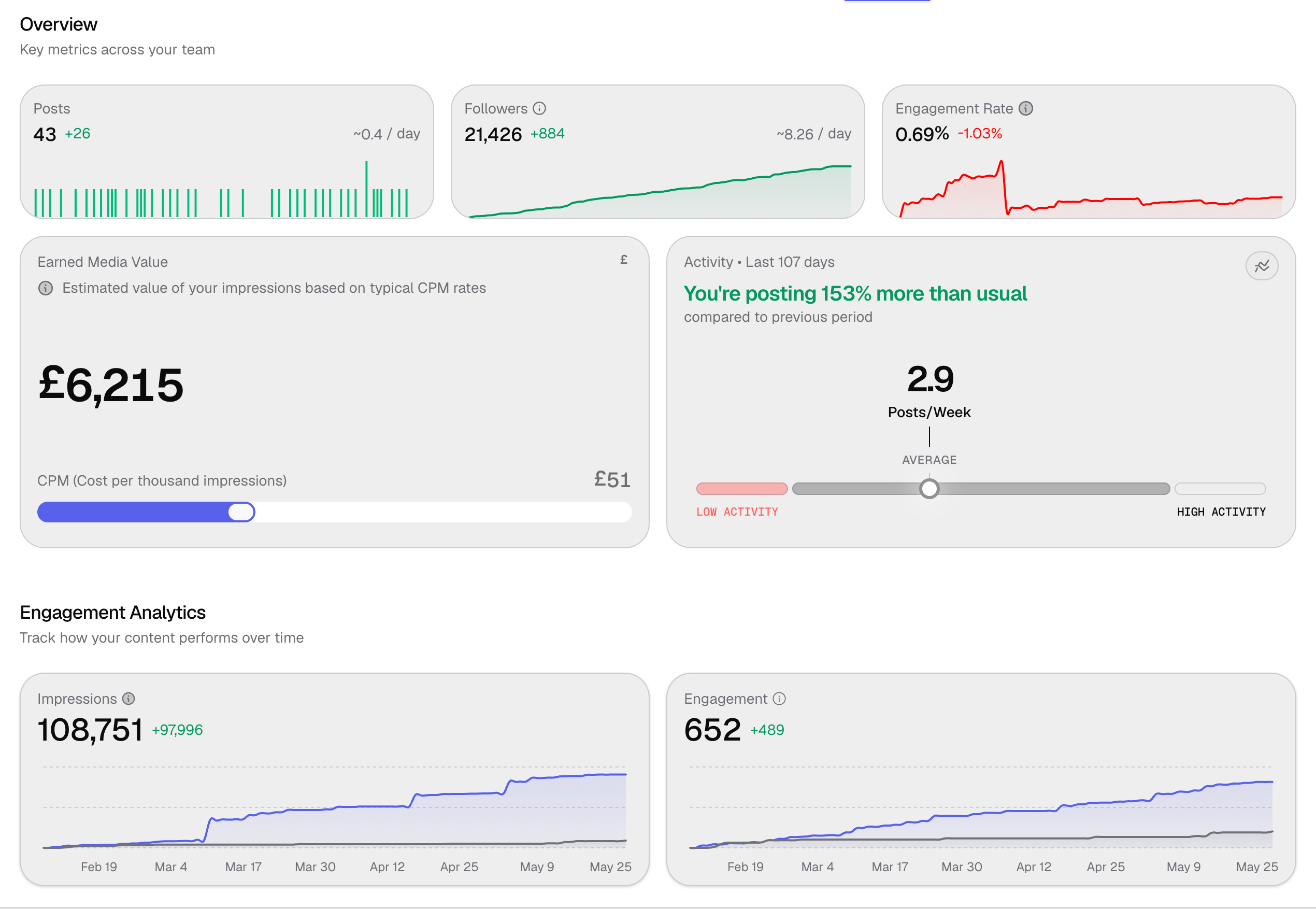Open the Posts metric card
This screenshot has height=909, width=1316.
coord(226,152)
